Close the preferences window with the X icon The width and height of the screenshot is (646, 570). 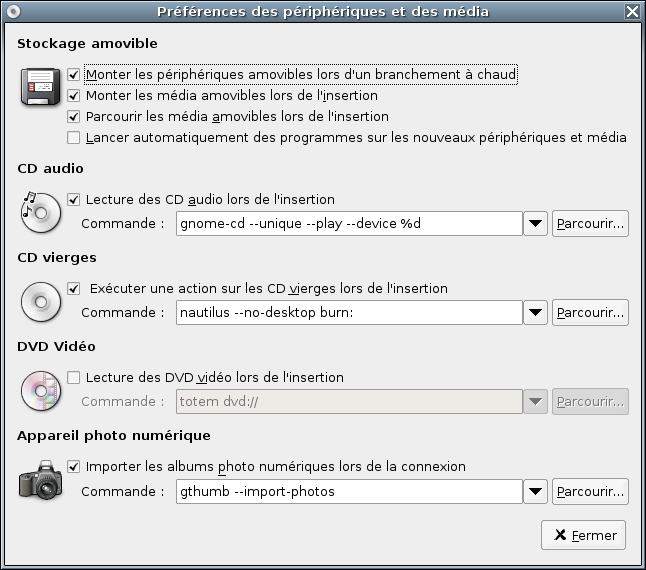(632, 12)
